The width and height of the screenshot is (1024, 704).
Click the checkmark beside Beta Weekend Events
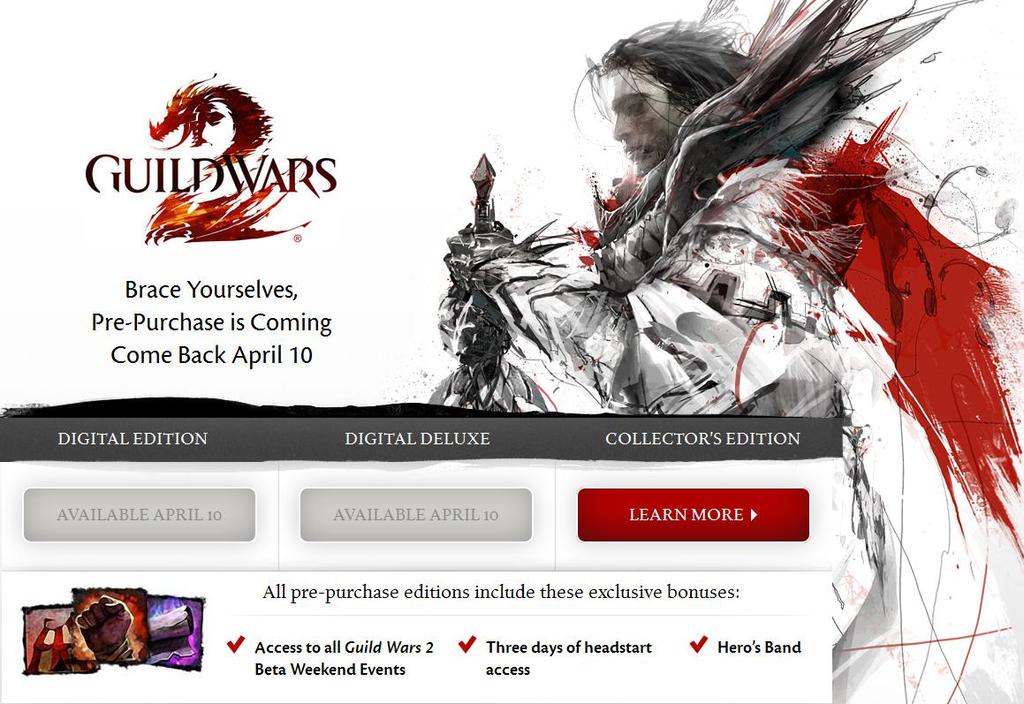236,645
